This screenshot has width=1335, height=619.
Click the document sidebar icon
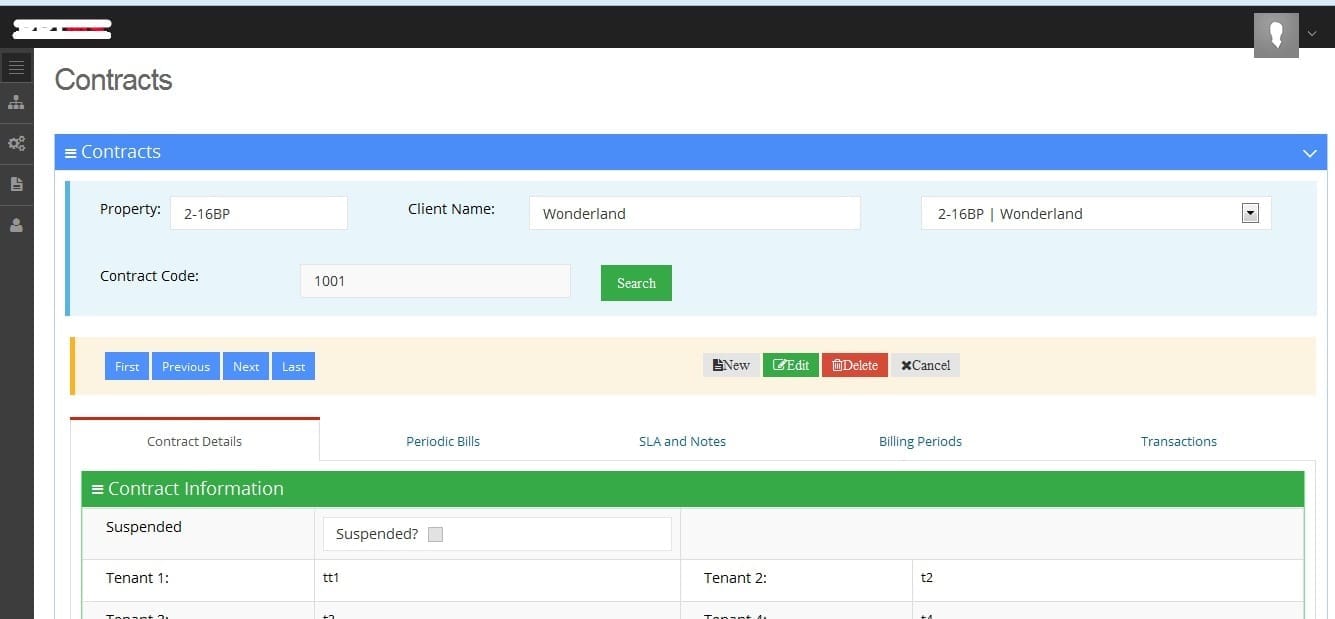click(16, 185)
